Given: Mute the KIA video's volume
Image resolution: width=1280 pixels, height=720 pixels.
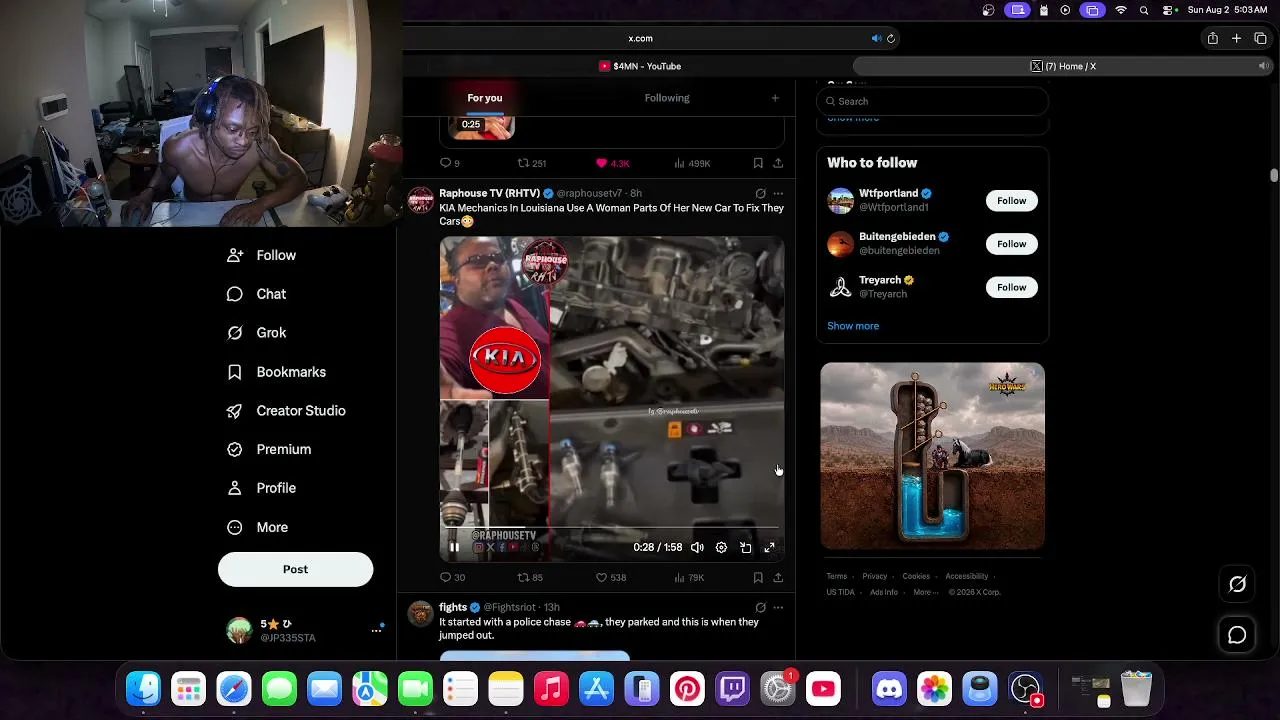Looking at the screenshot, I should point(697,548).
